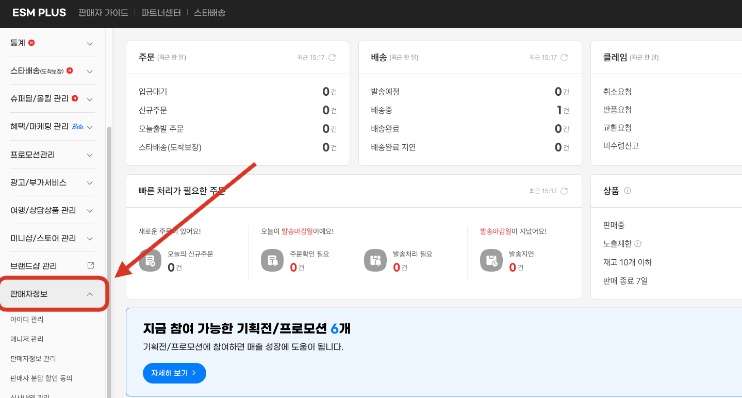
Task: Expand the 혜택/마케팅 관리 chevron
Action: tap(89, 127)
